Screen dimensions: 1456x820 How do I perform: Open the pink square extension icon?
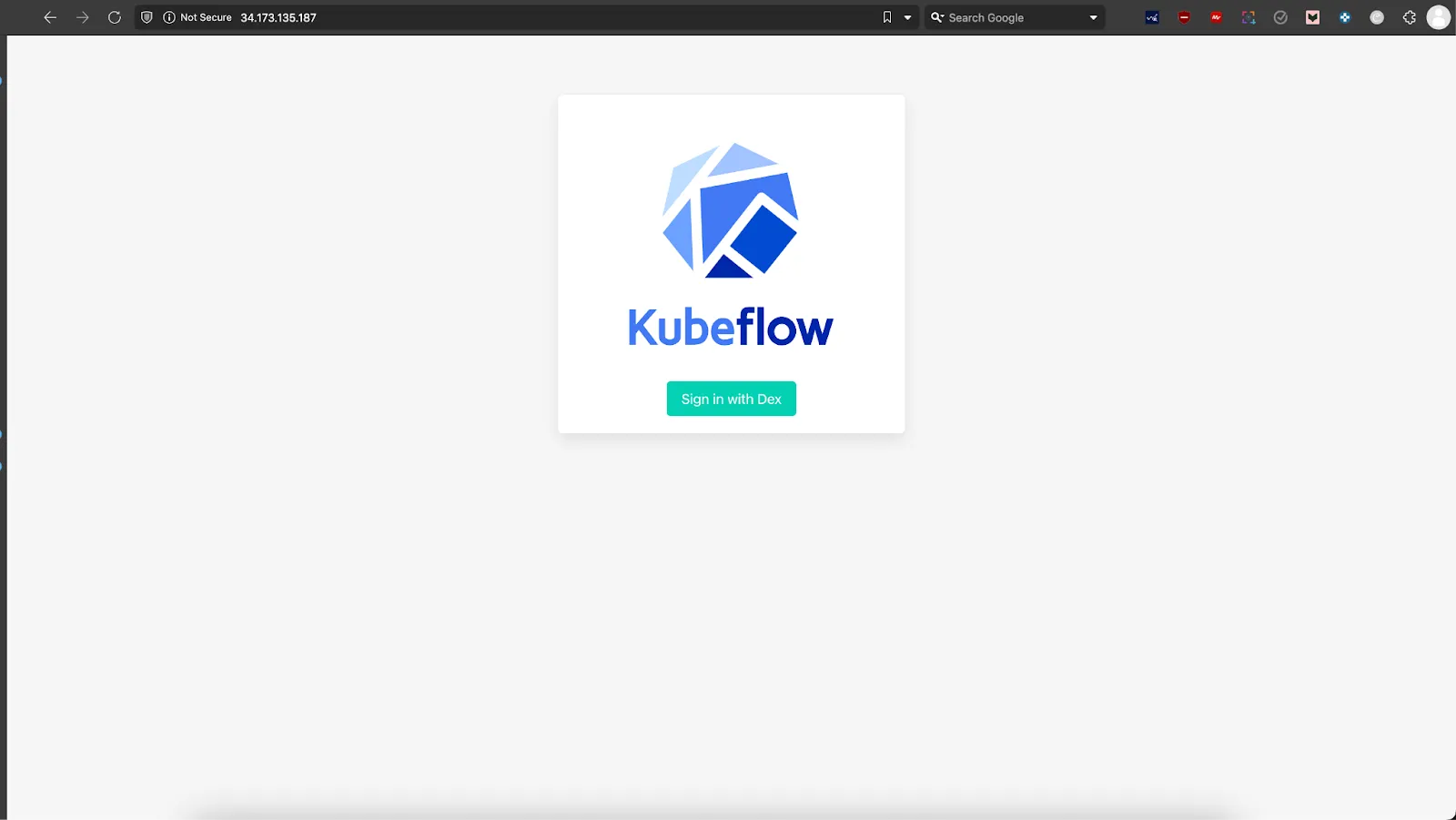(1312, 17)
